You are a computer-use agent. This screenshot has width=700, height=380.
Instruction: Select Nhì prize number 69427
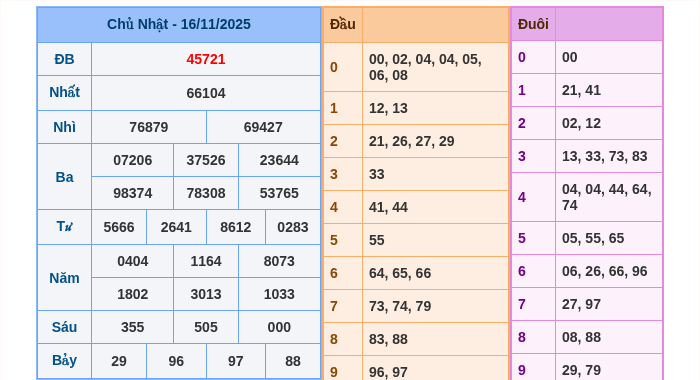263,127
